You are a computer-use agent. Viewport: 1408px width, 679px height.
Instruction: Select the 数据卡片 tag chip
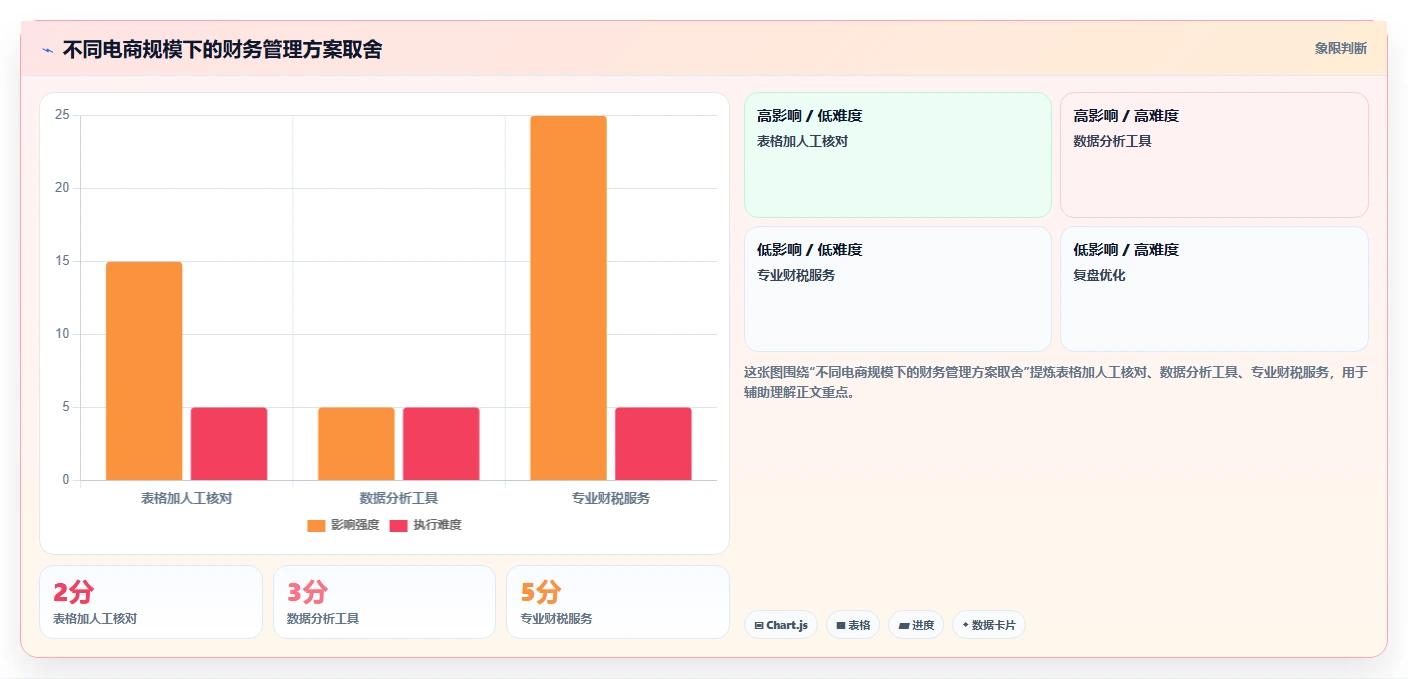click(989, 625)
